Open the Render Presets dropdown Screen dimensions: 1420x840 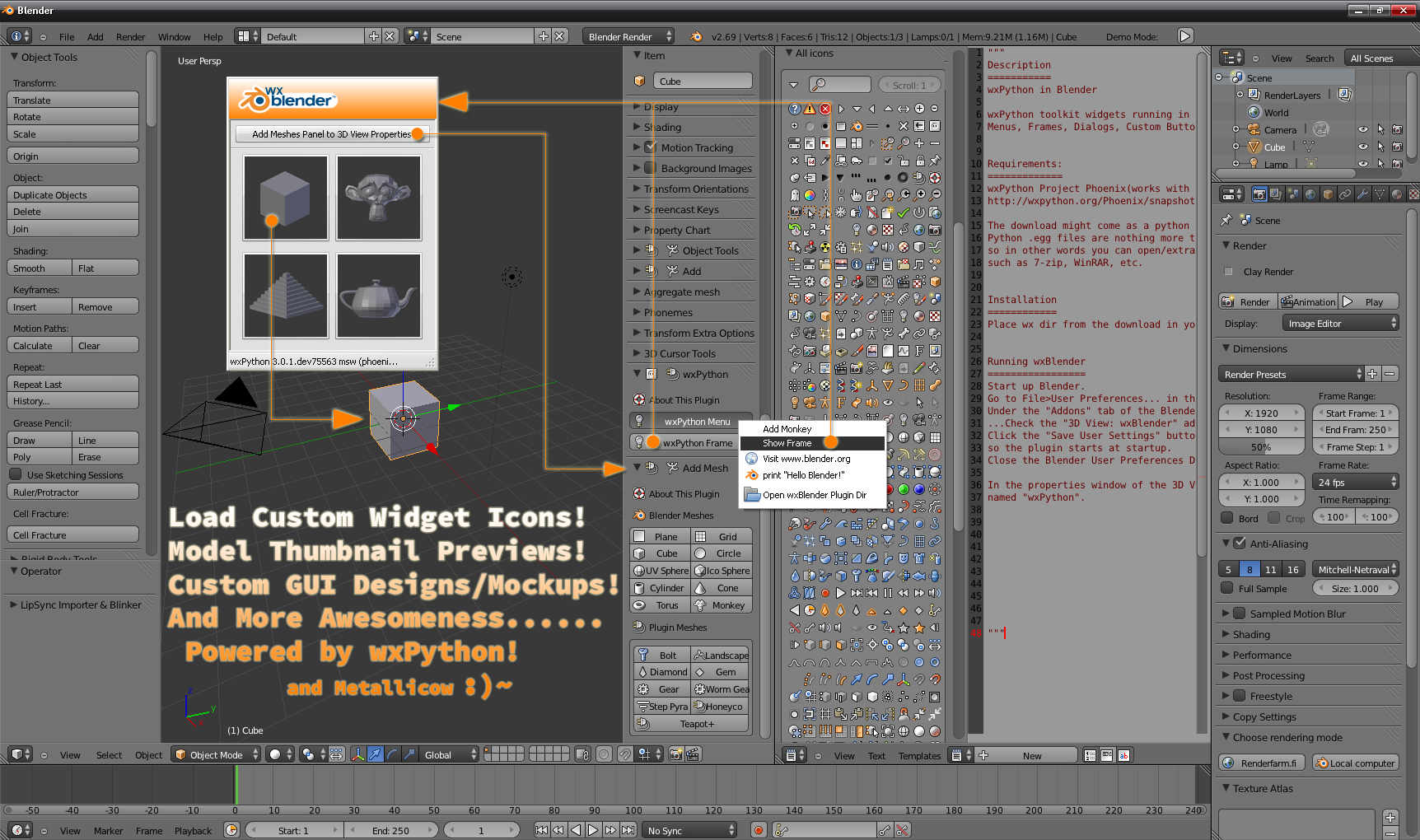[x=1291, y=375]
